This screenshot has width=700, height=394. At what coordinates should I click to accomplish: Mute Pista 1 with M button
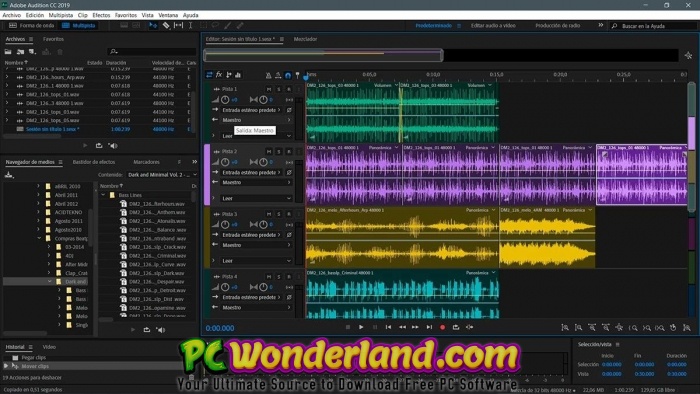tap(269, 89)
